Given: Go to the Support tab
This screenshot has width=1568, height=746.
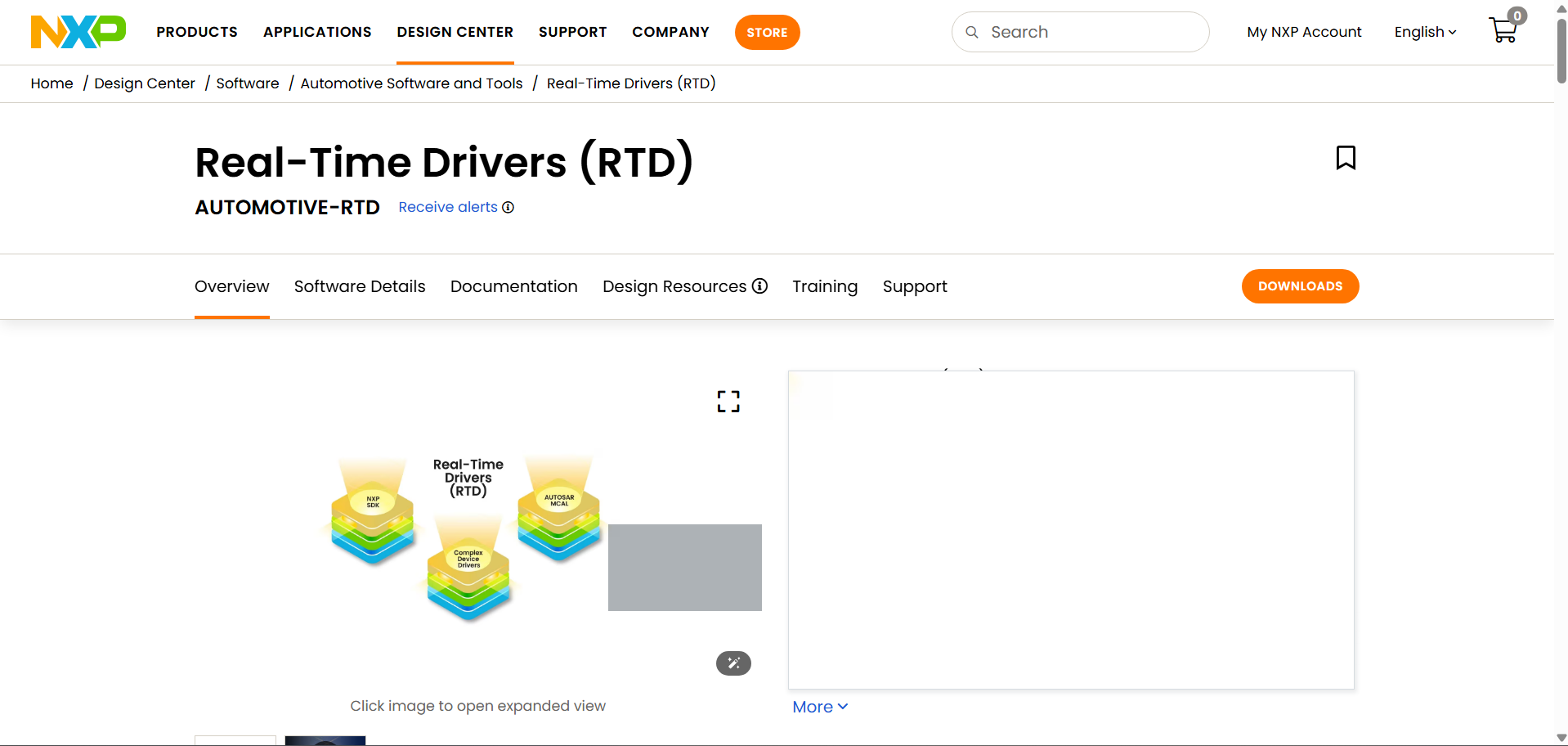Looking at the screenshot, I should [x=915, y=286].
